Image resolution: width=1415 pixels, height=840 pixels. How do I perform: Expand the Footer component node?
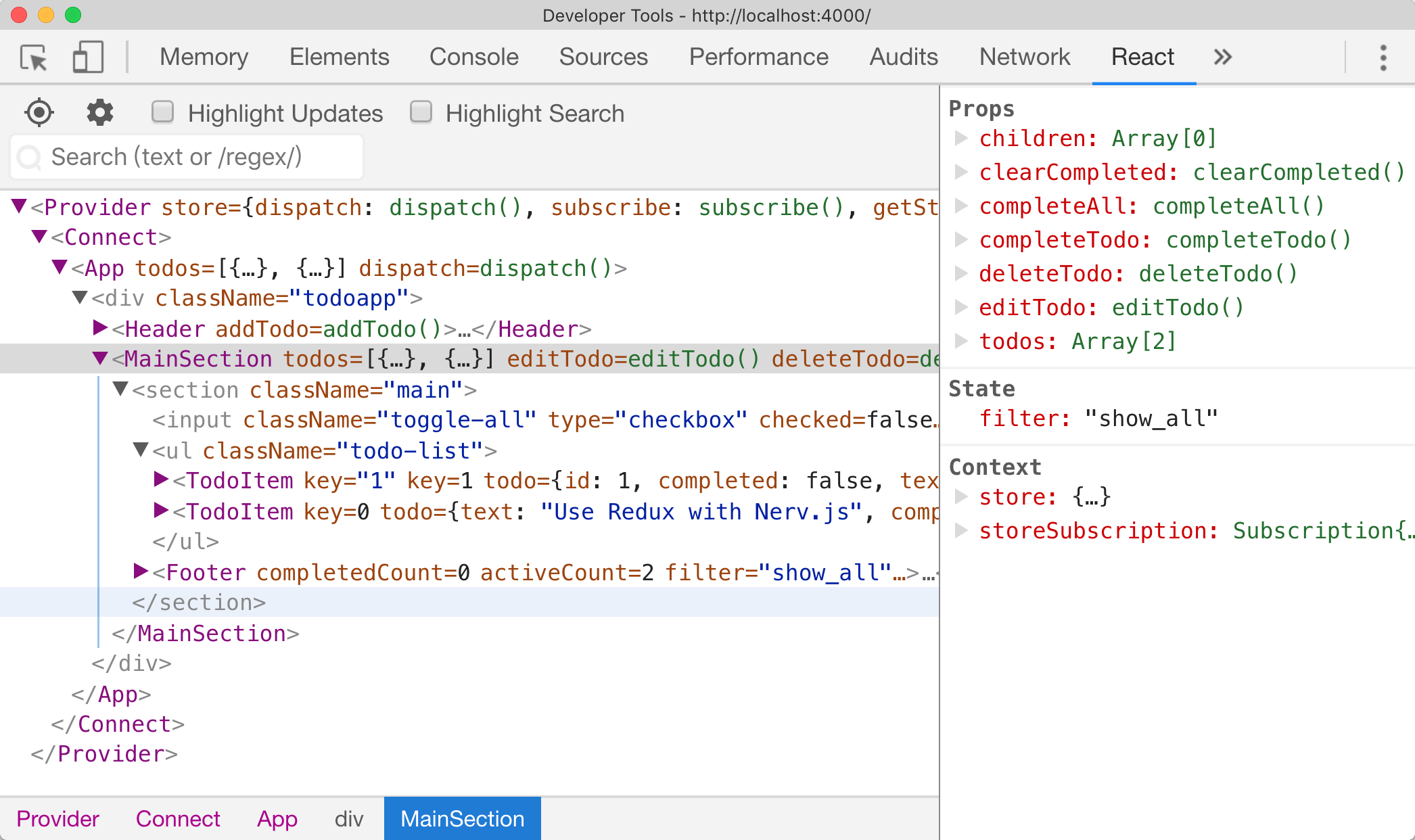[x=141, y=571]
